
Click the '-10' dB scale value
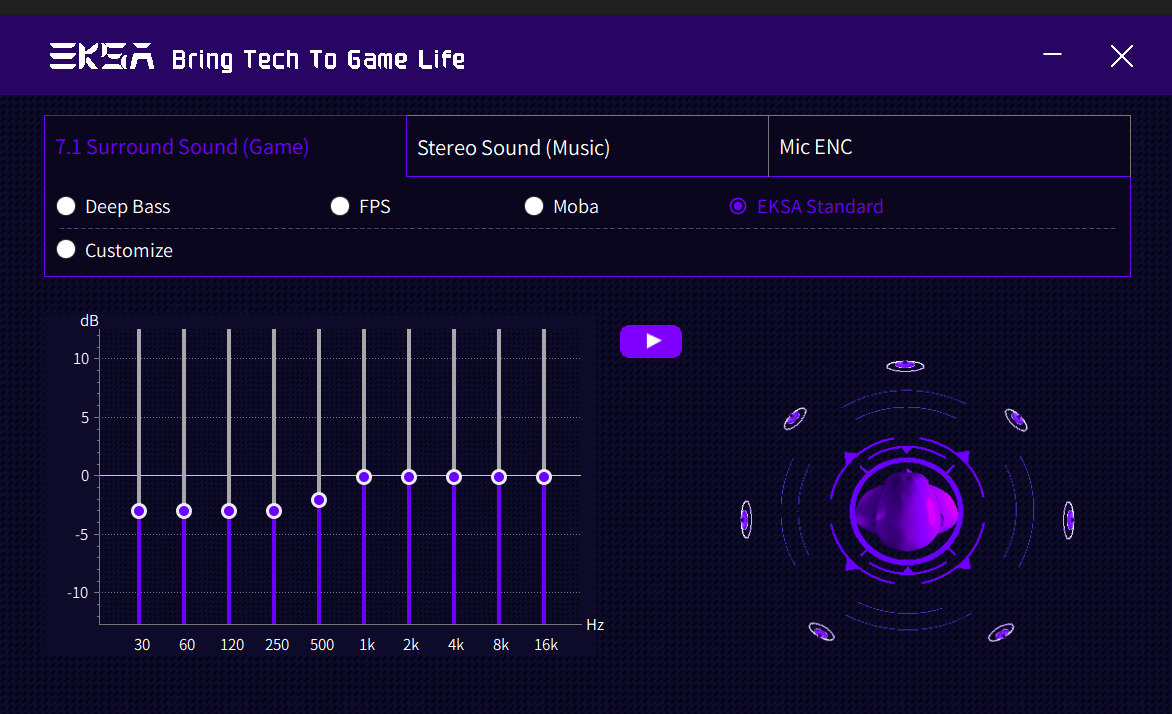tap(78, 593)
